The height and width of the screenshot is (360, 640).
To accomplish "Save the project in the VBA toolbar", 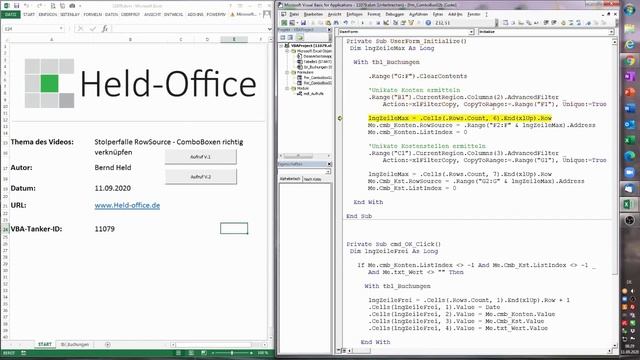I will point(303,23).
